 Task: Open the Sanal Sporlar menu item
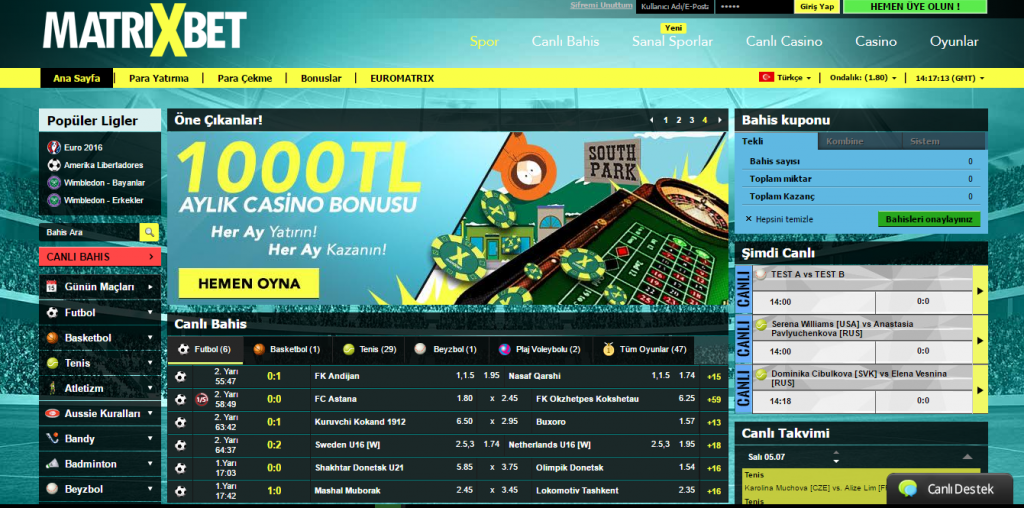click(x=672, y=42)
